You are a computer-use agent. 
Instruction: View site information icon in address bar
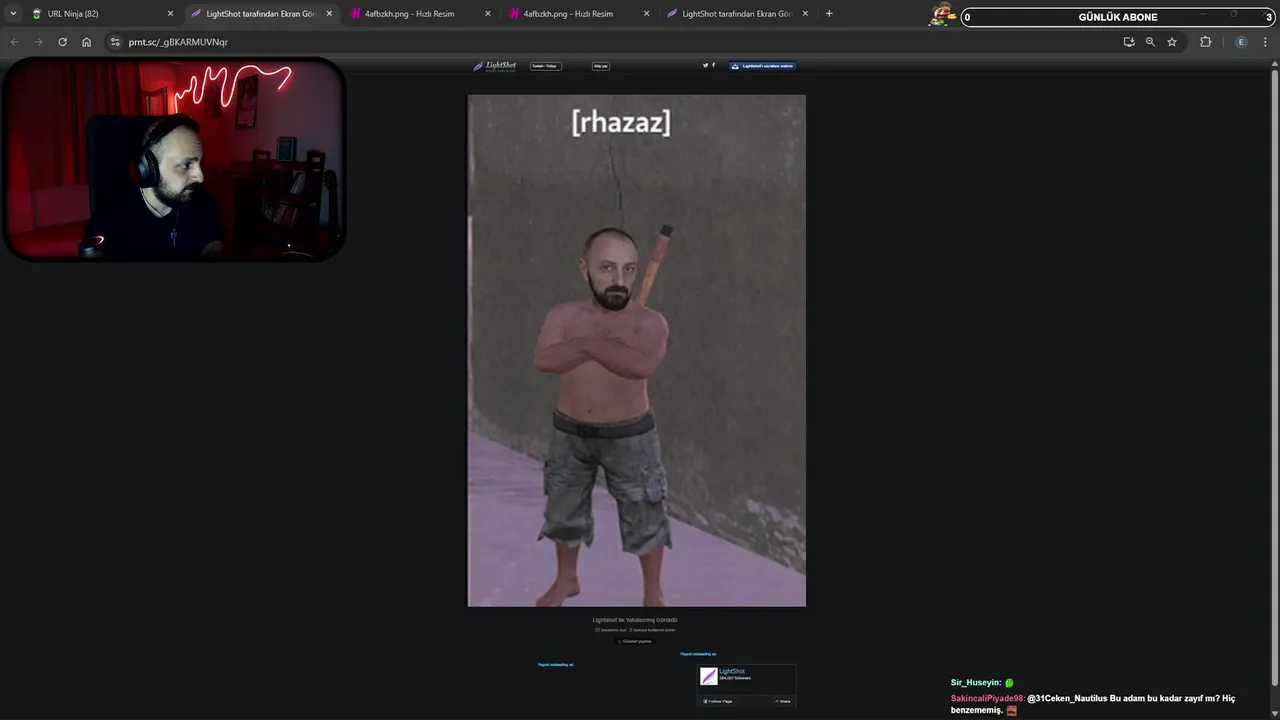tap(115, 42)
